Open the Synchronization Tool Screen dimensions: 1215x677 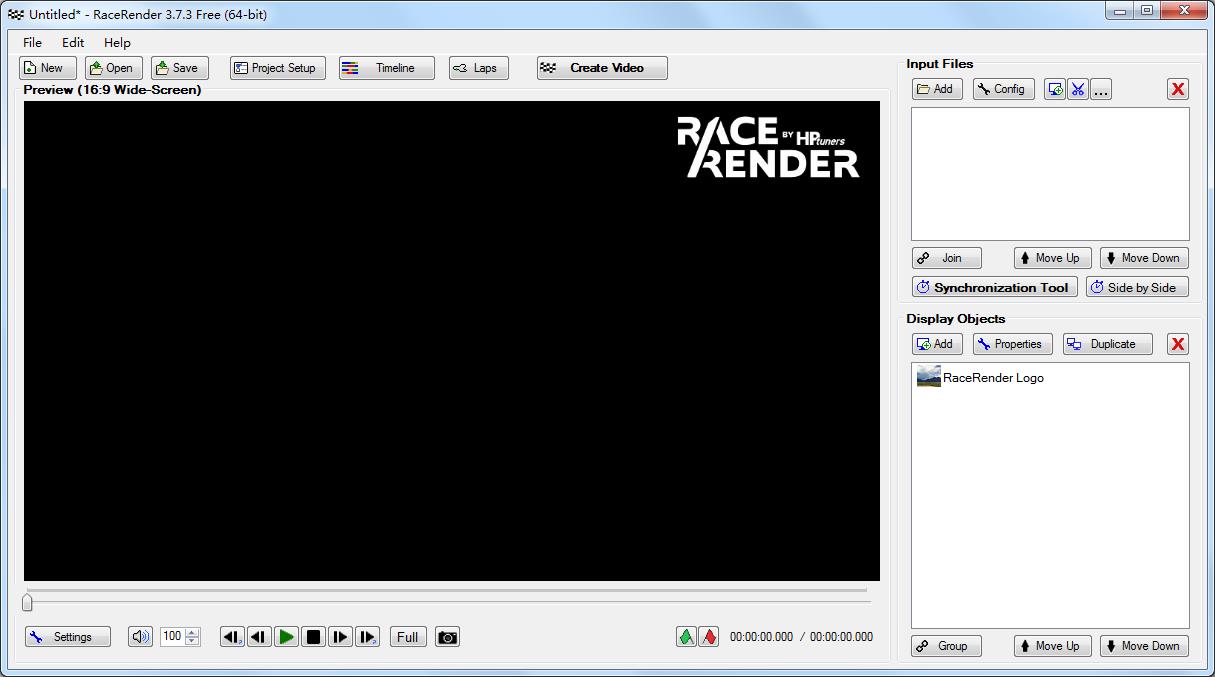[x=995, y=287]
